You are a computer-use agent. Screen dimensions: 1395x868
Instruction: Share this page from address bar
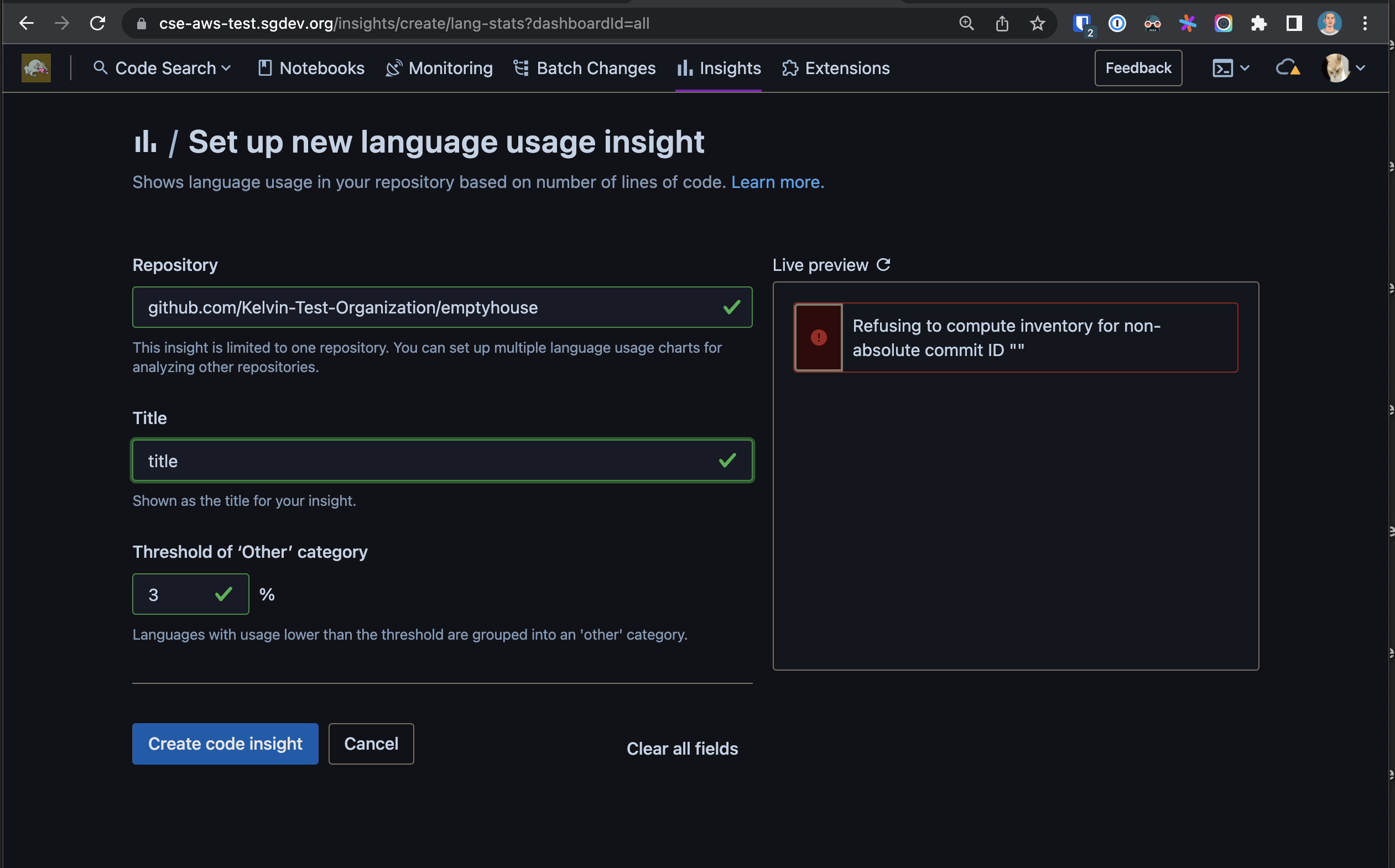1002,24
